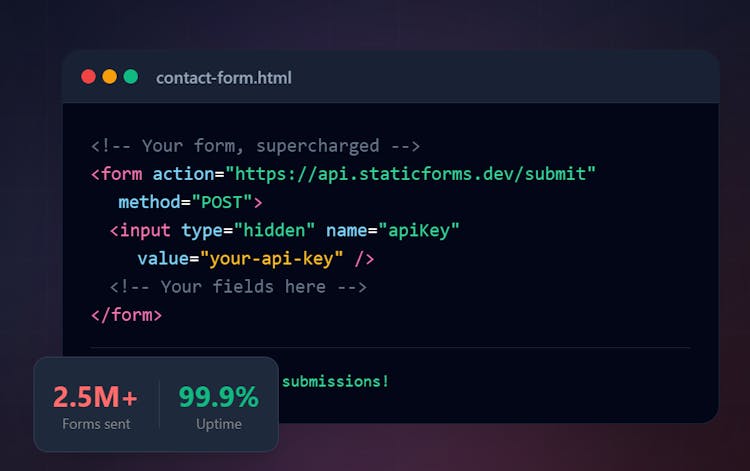Click the 'Uptime' label
Image resolution: width=750 pixels, height=471 pixels.
click(x=218, y=424)
